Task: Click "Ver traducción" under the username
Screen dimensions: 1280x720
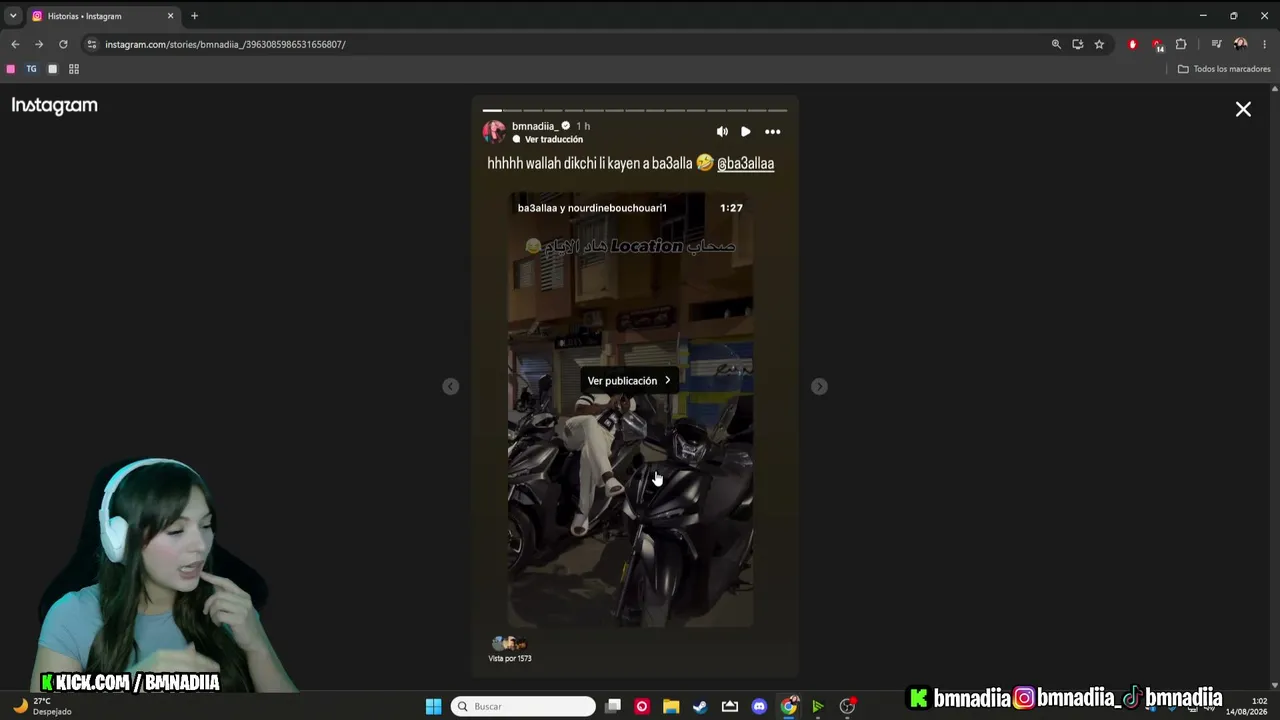Action: (554, 140)
